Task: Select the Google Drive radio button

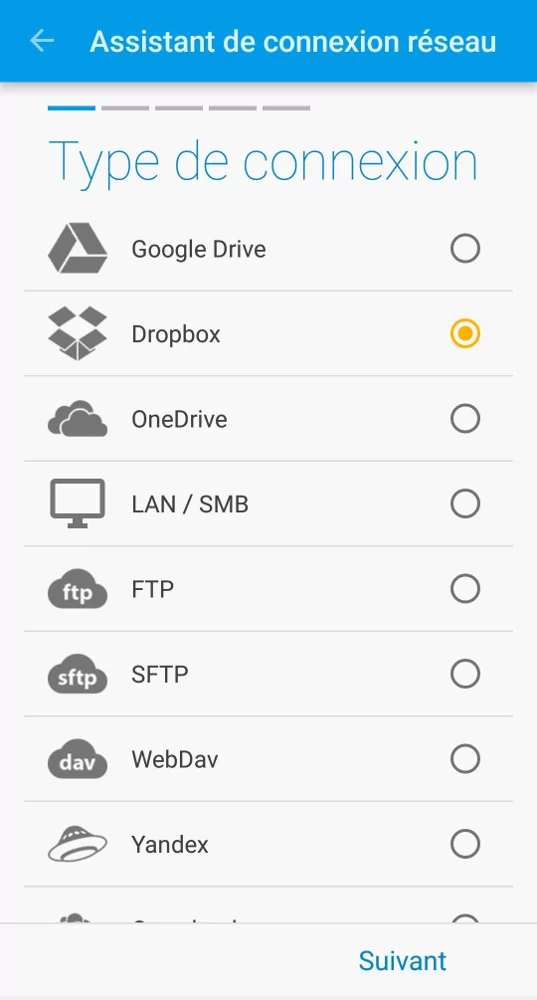Action: click(x=465, y=249)
